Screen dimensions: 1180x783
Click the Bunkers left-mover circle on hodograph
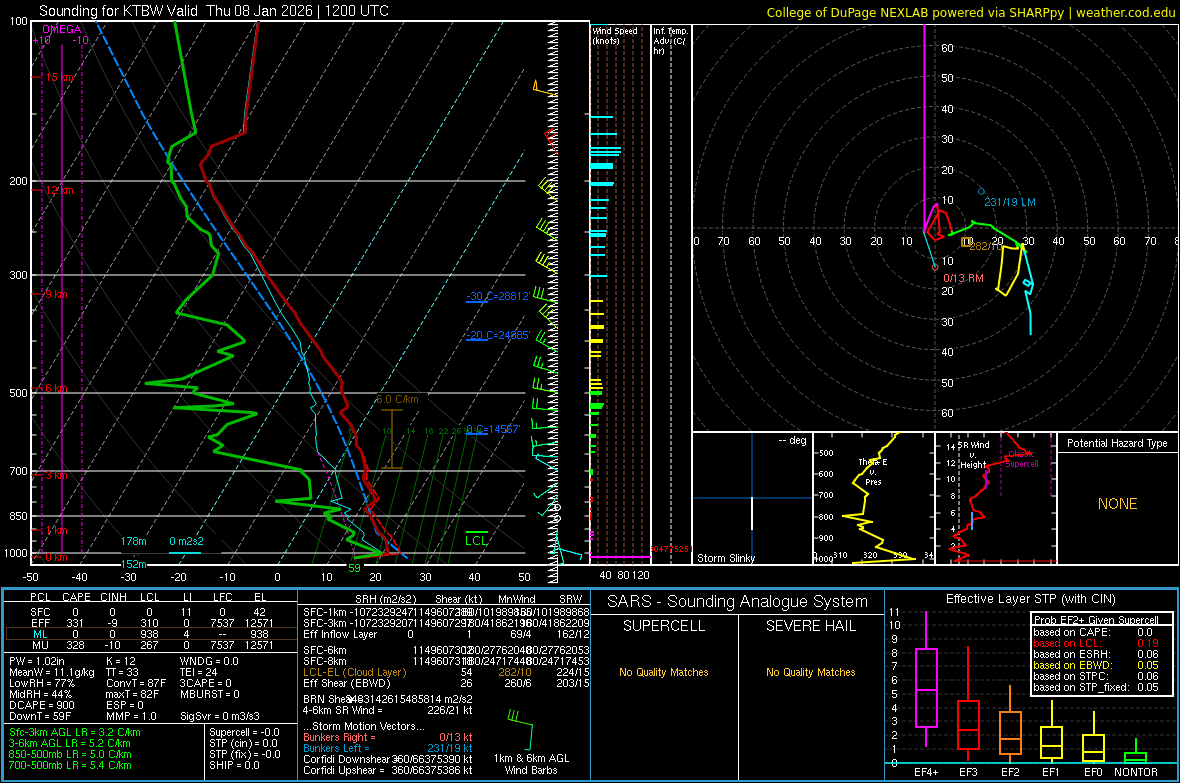[981, 192]
